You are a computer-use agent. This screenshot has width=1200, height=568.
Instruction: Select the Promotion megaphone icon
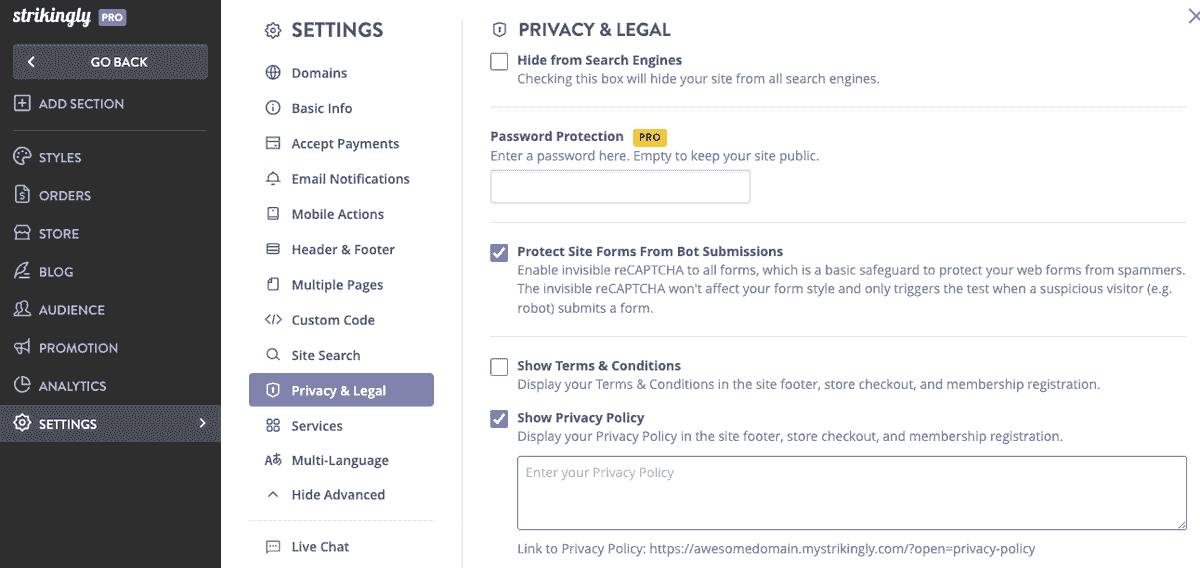tap(22, 347)
